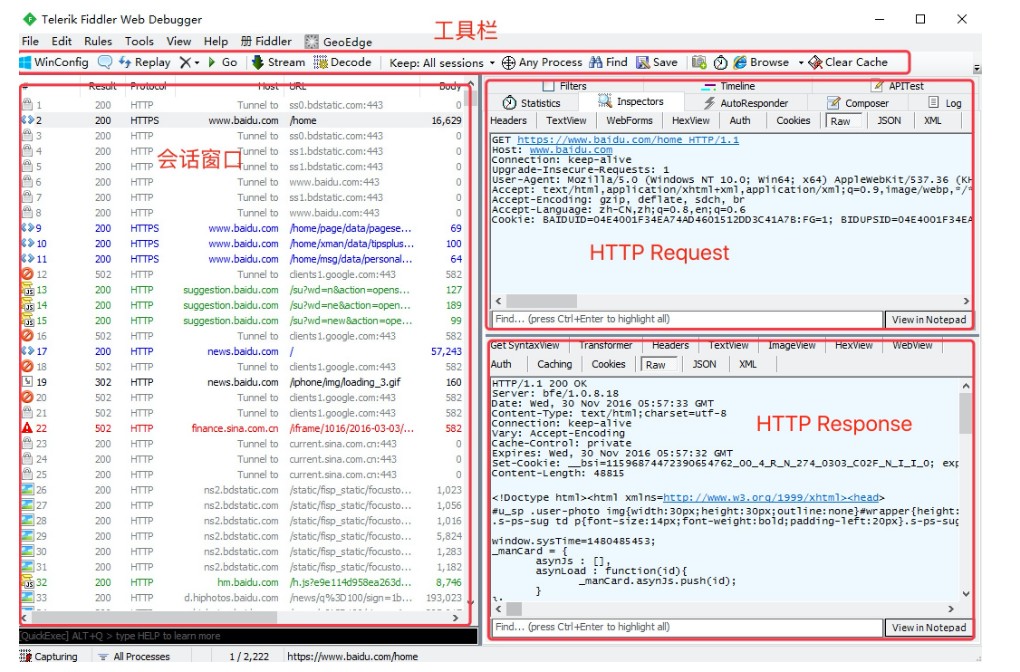Select request HexView inspector tab
Image resolution: width=1020 pixels, height=672 pixels.
point(690,120)
